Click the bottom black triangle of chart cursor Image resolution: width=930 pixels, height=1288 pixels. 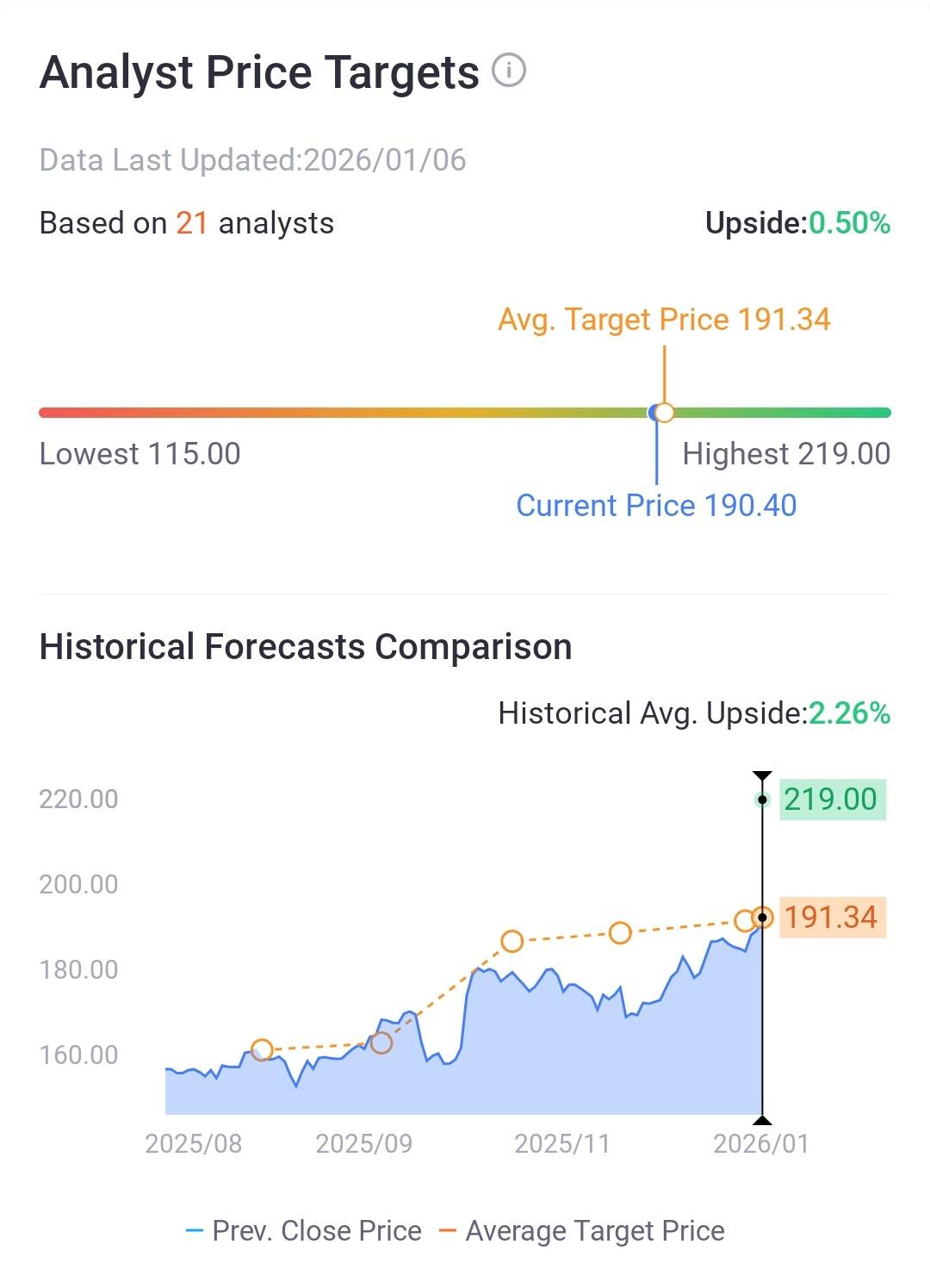click(x=762, y=1120)
